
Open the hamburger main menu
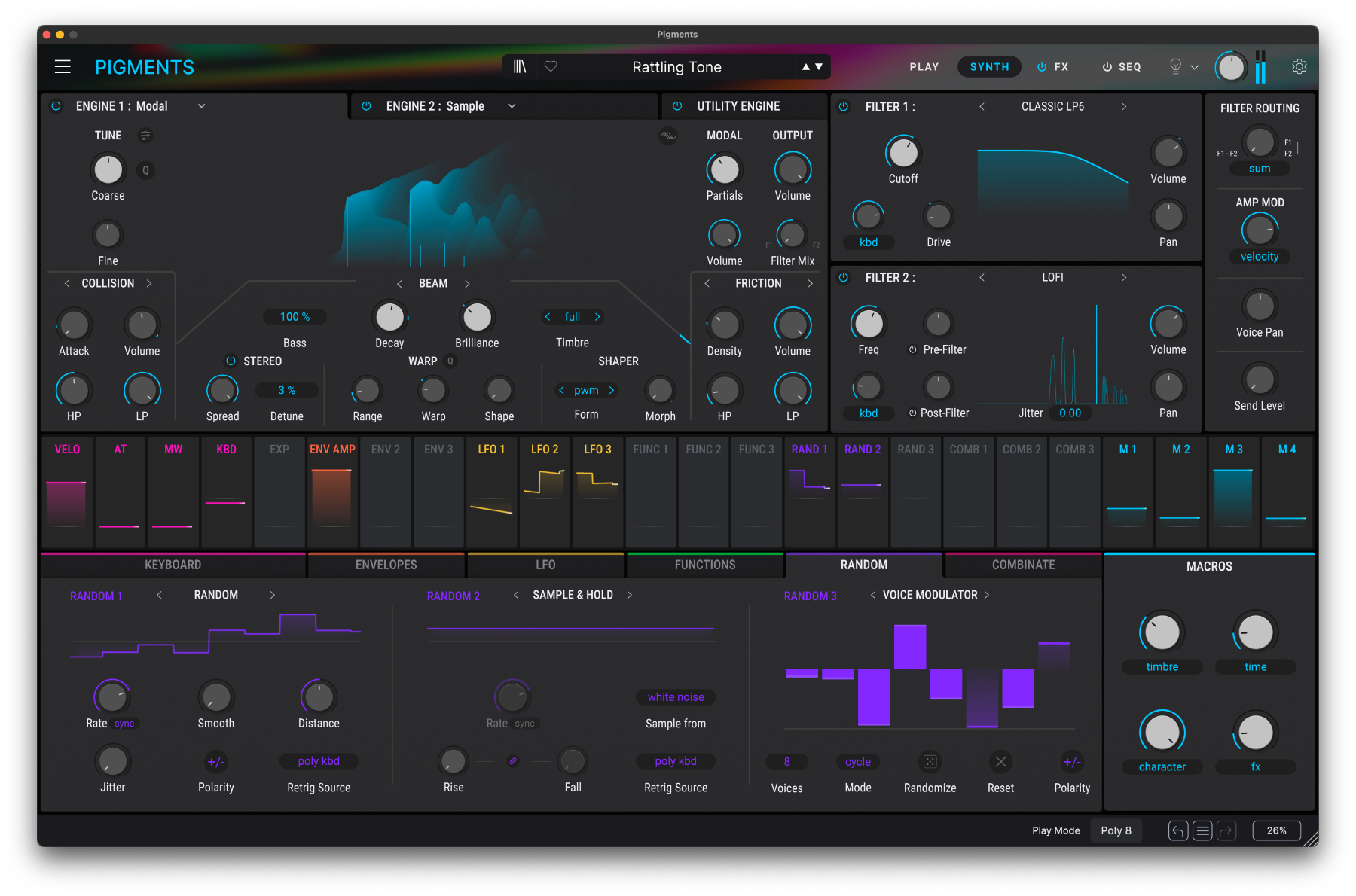tap(63, 67)
